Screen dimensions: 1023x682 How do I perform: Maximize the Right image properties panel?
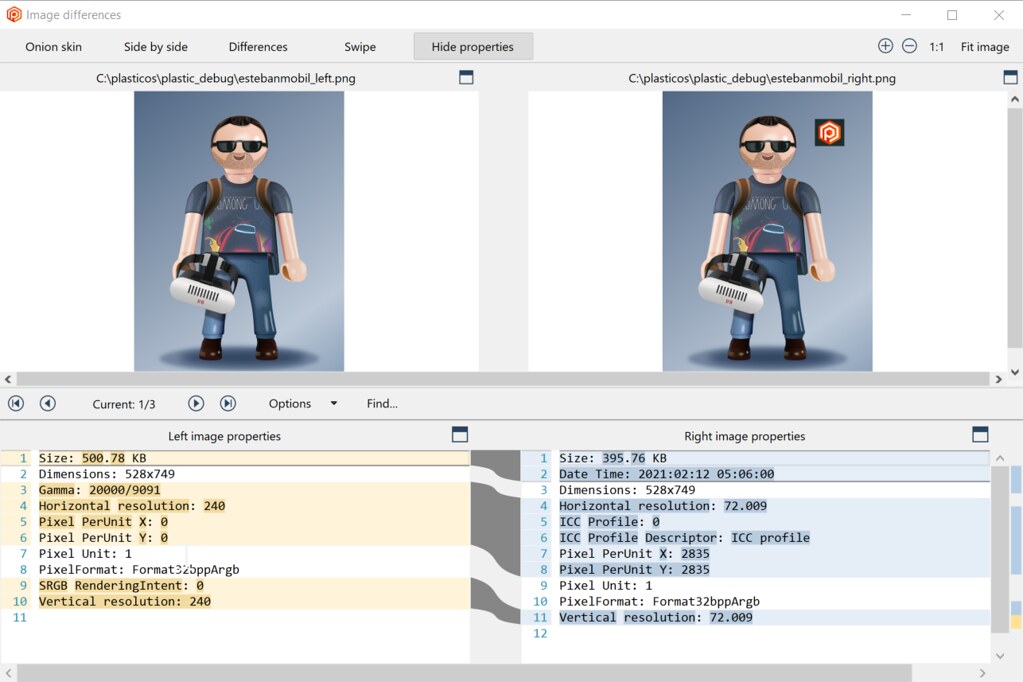(x=979, y=434)
